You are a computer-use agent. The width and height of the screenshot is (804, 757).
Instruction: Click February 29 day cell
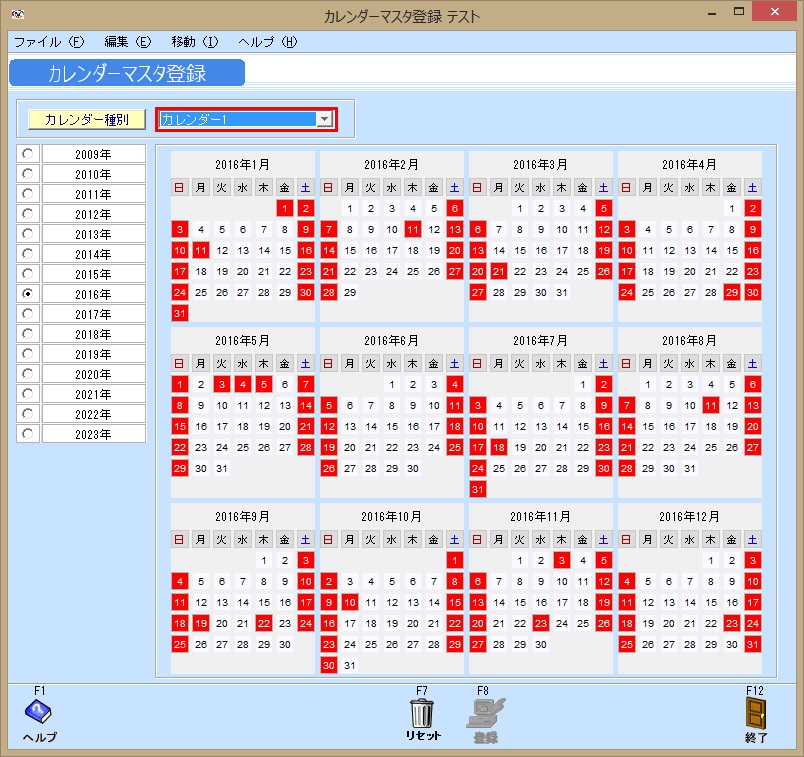tap(350, 292)
